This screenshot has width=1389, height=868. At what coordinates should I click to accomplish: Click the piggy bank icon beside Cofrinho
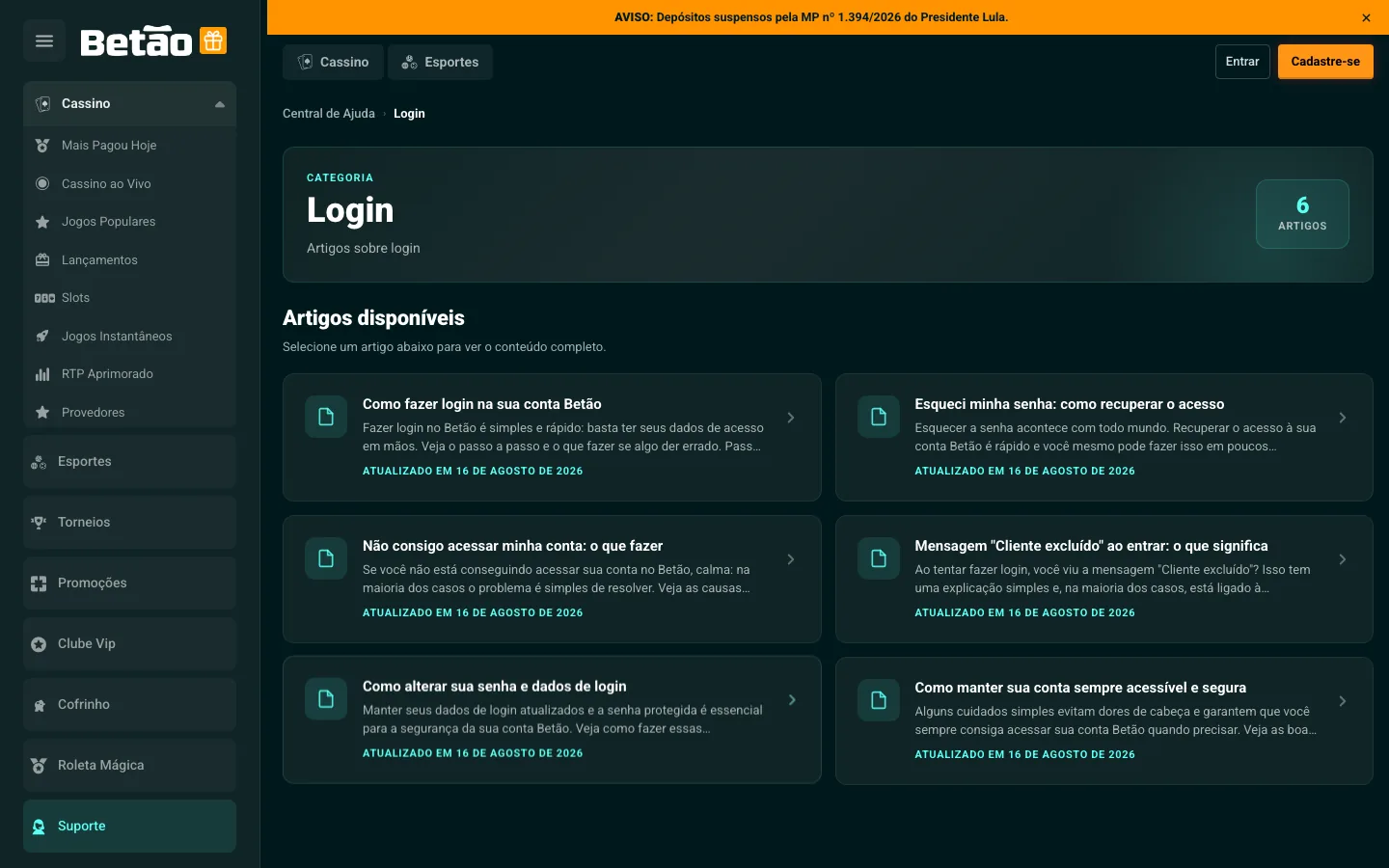point(39,705)
